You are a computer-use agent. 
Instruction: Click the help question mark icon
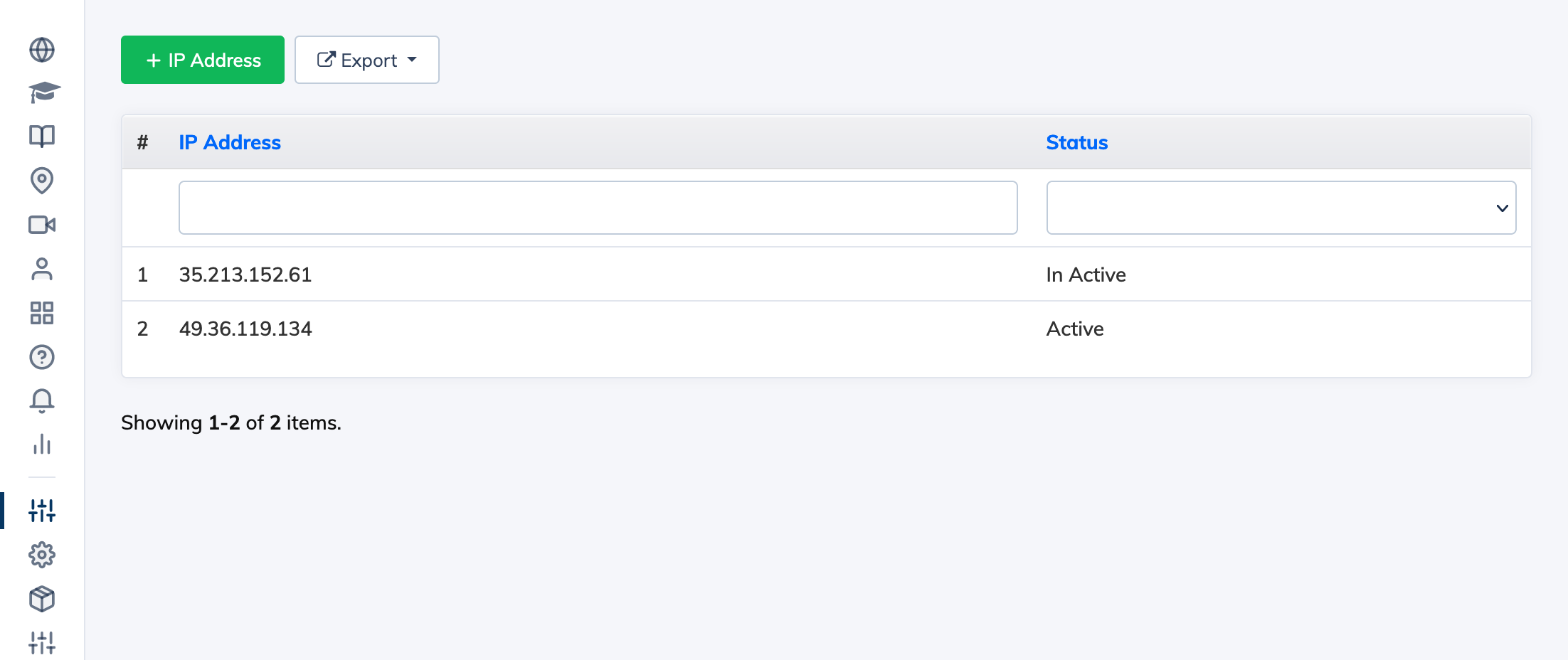coord(42,358)
